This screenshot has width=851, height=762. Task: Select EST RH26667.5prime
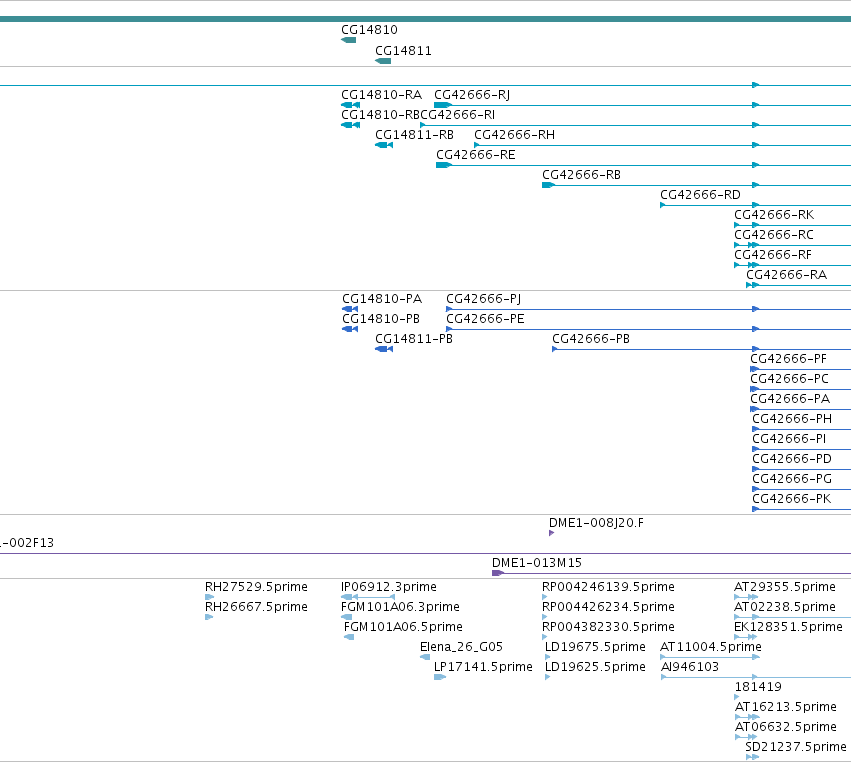coord(256,607)
